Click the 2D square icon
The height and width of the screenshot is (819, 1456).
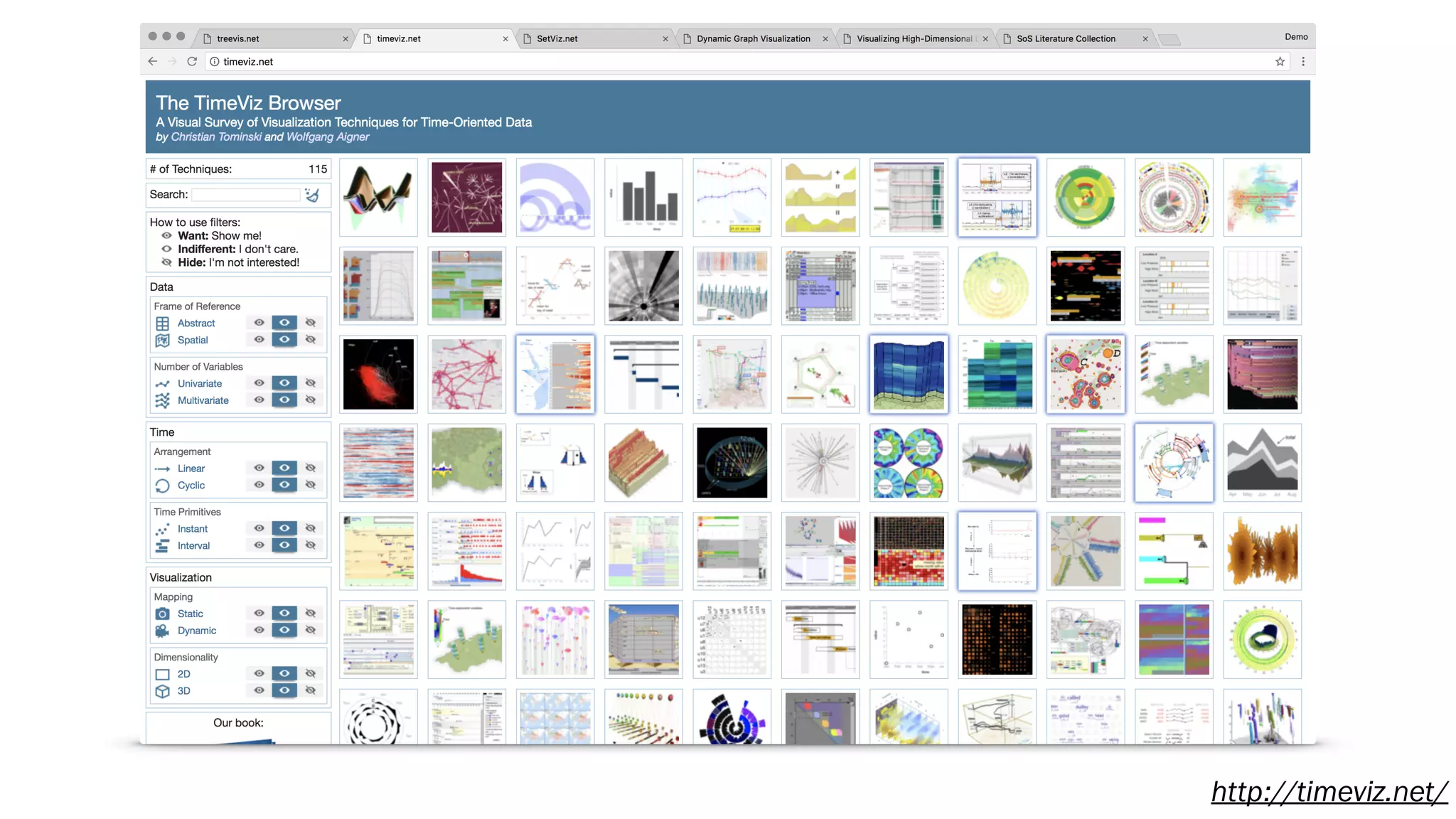(162, 675)
